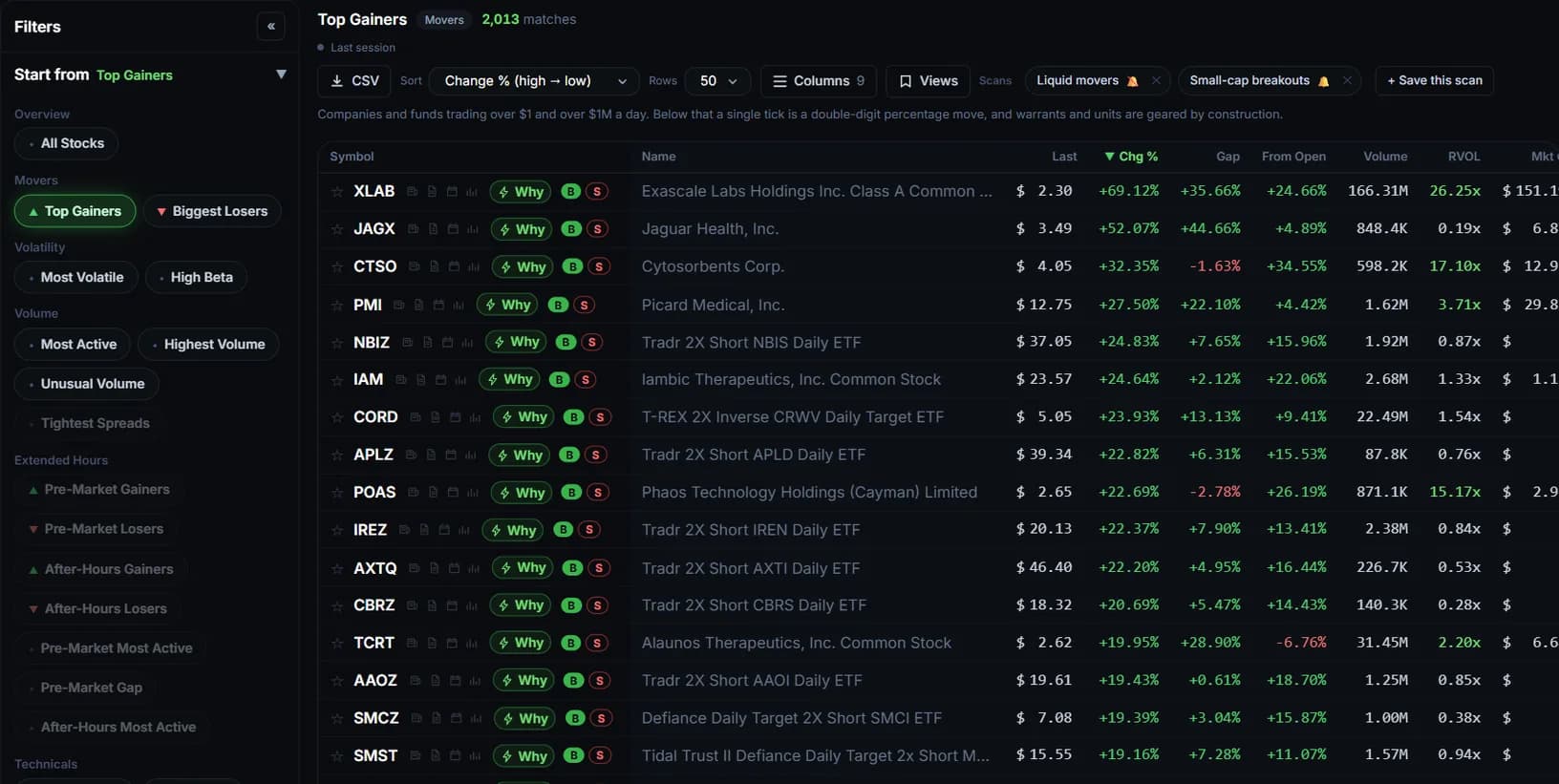This screenshot has height=784, width=1559.
Task: Open the filings document icon for JAGX
Action: (433, 229)
